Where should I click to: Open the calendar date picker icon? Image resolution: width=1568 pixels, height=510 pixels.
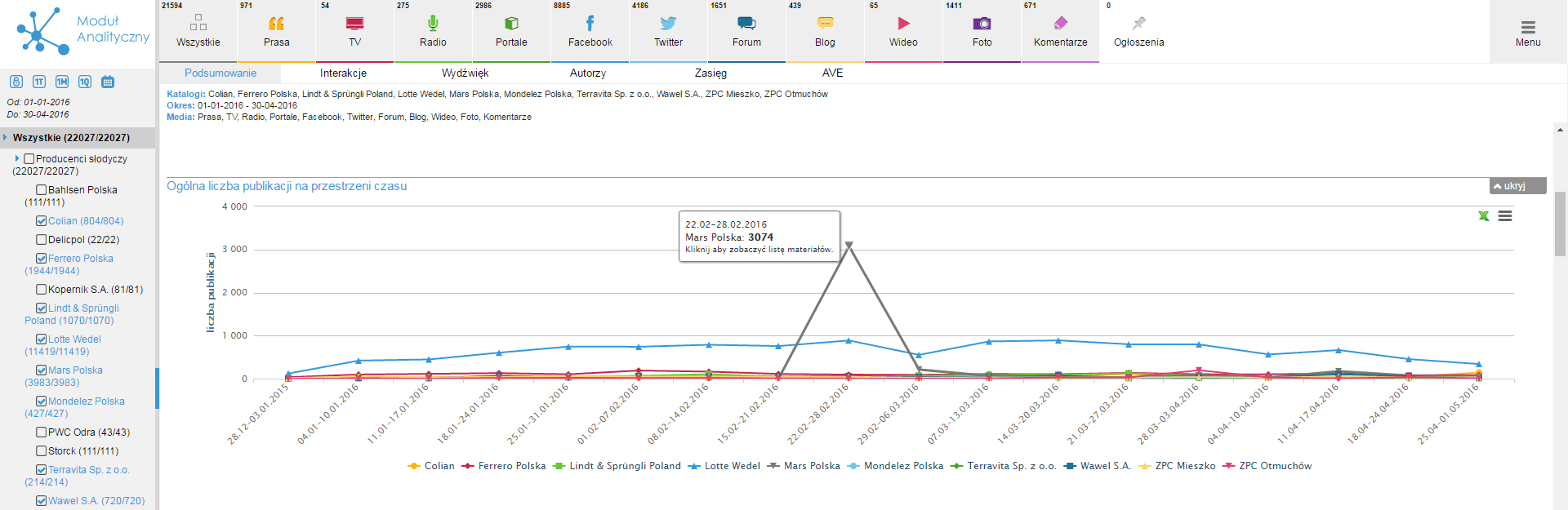(x=108, y=82)
